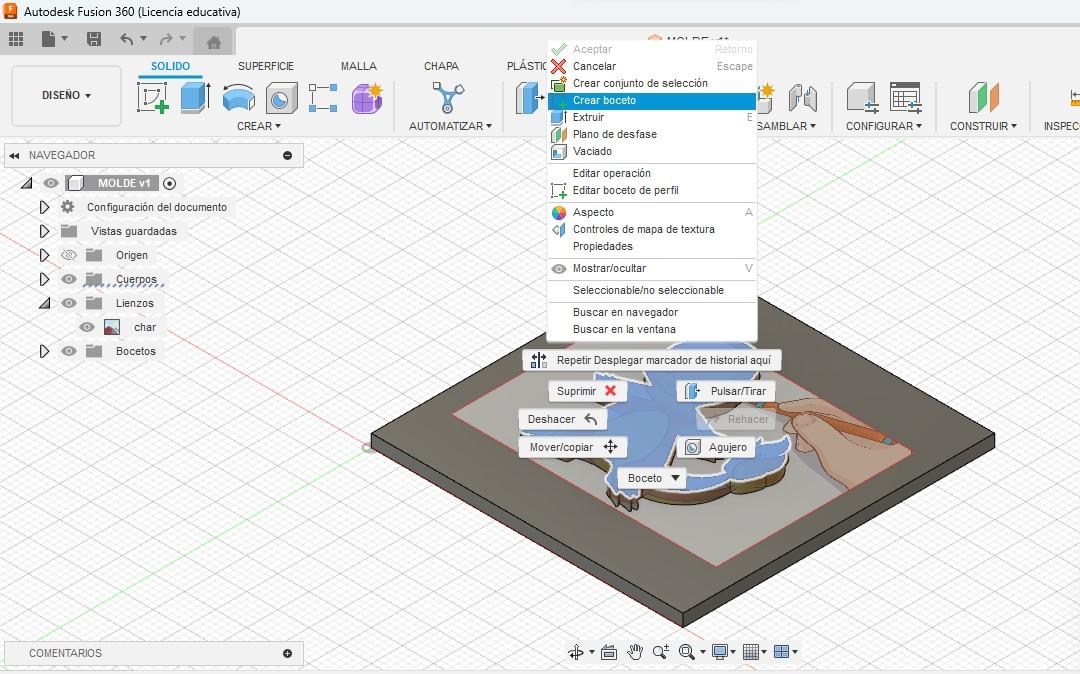This screenshot has width=1080, height=674.
Task: Click the Orbit tool in navigation bar
Action: 576,652
